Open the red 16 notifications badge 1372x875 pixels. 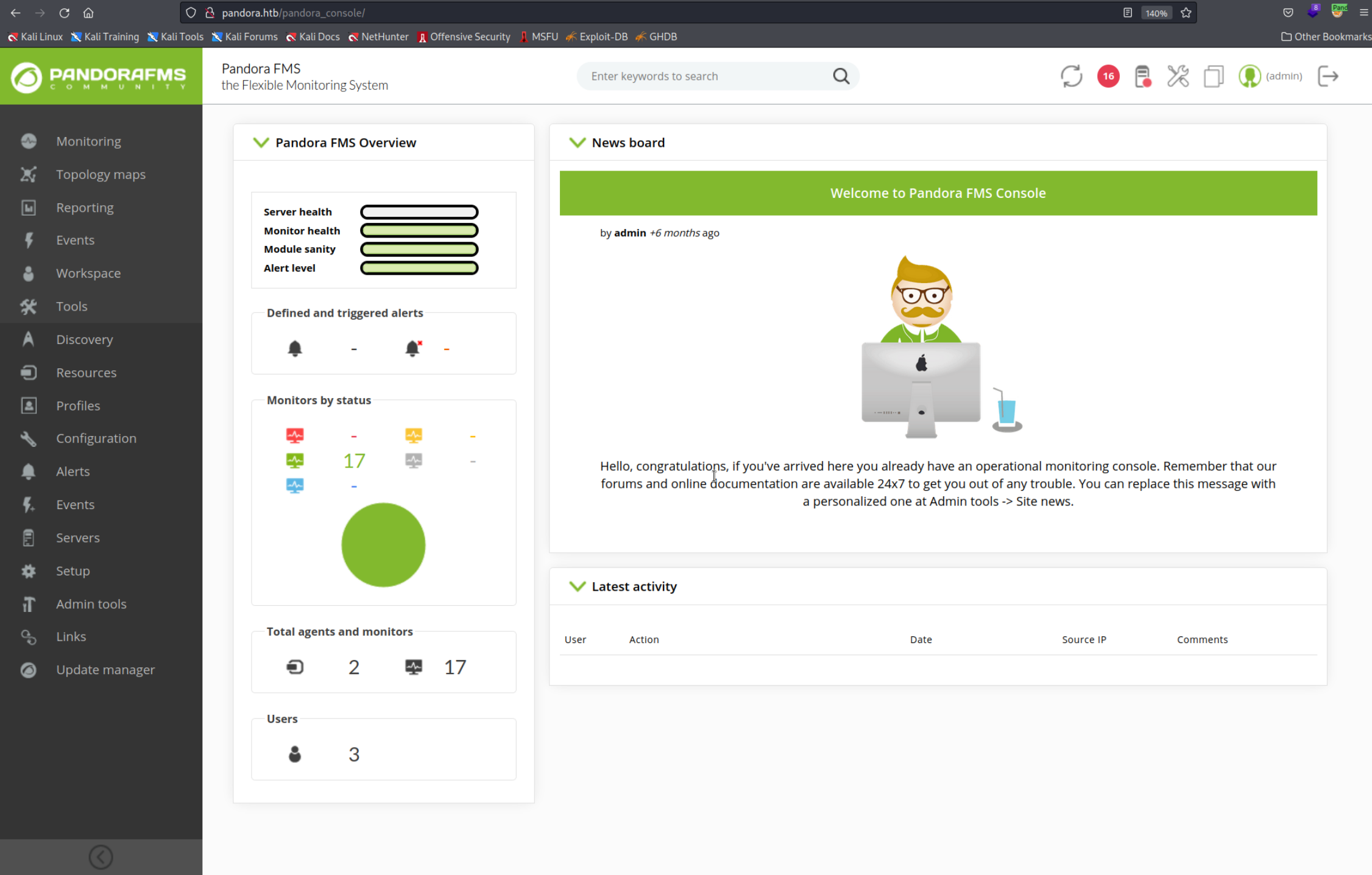(x=1108, y=76)
